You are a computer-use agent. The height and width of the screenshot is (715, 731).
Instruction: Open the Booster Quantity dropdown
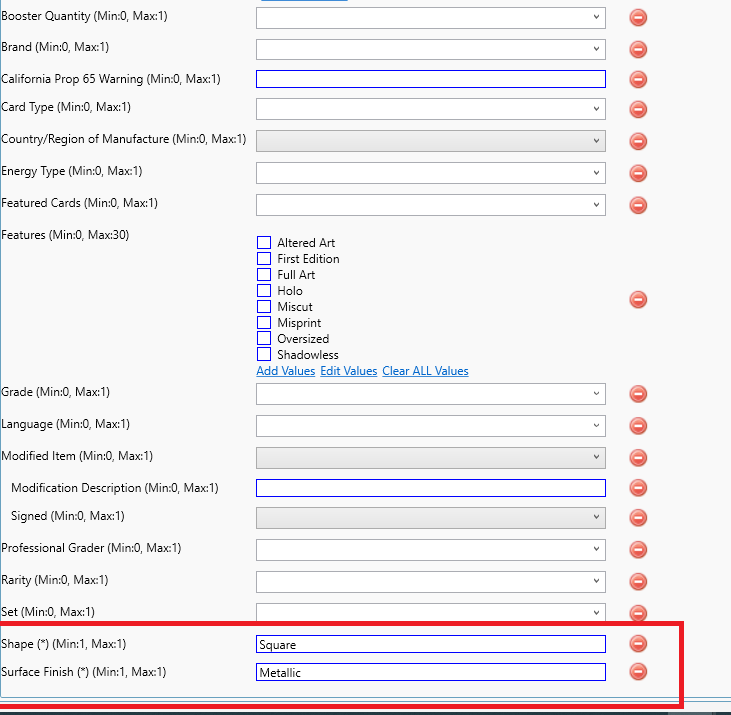431,18
